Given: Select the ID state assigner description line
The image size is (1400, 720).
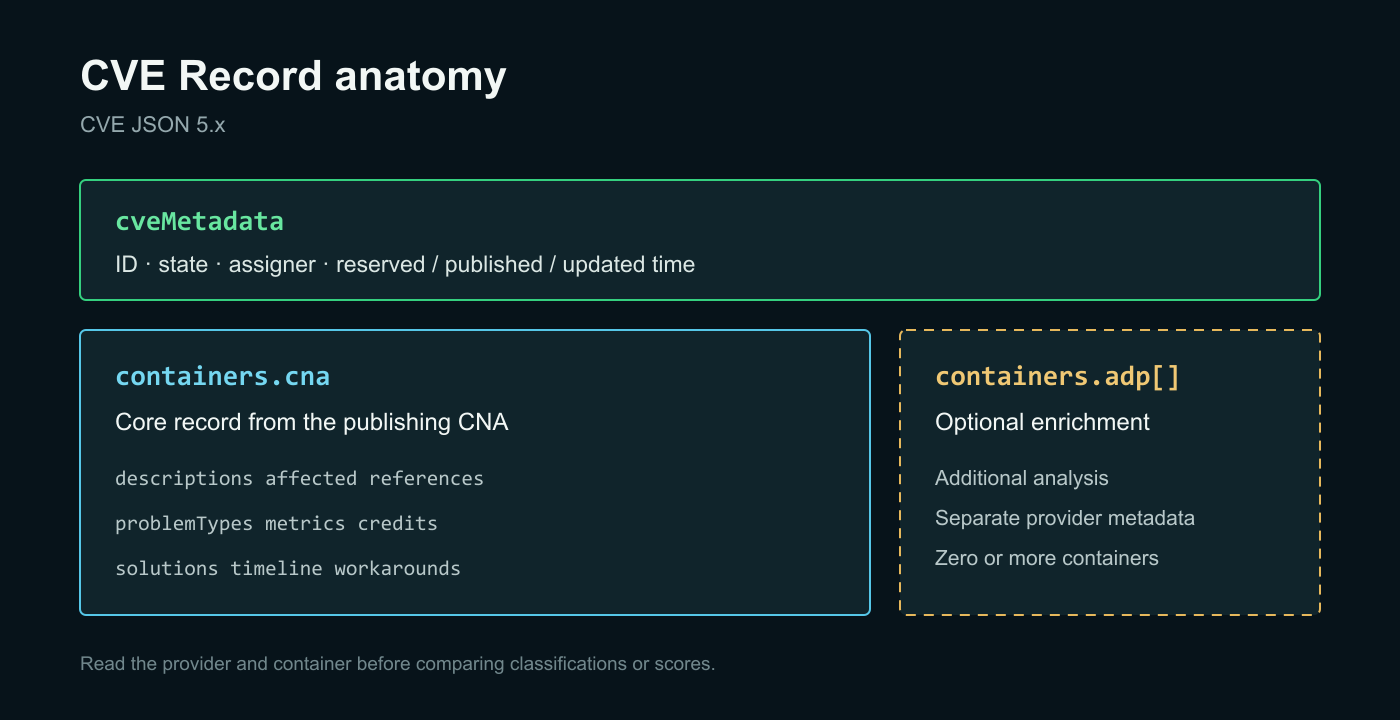Looking at the screenshot, I should 405,265.
